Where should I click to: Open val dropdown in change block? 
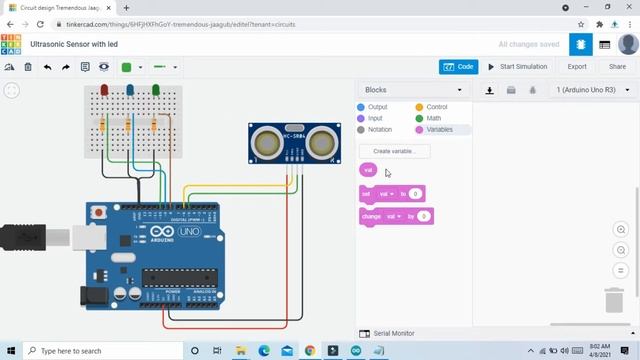(x=393, y=216)
